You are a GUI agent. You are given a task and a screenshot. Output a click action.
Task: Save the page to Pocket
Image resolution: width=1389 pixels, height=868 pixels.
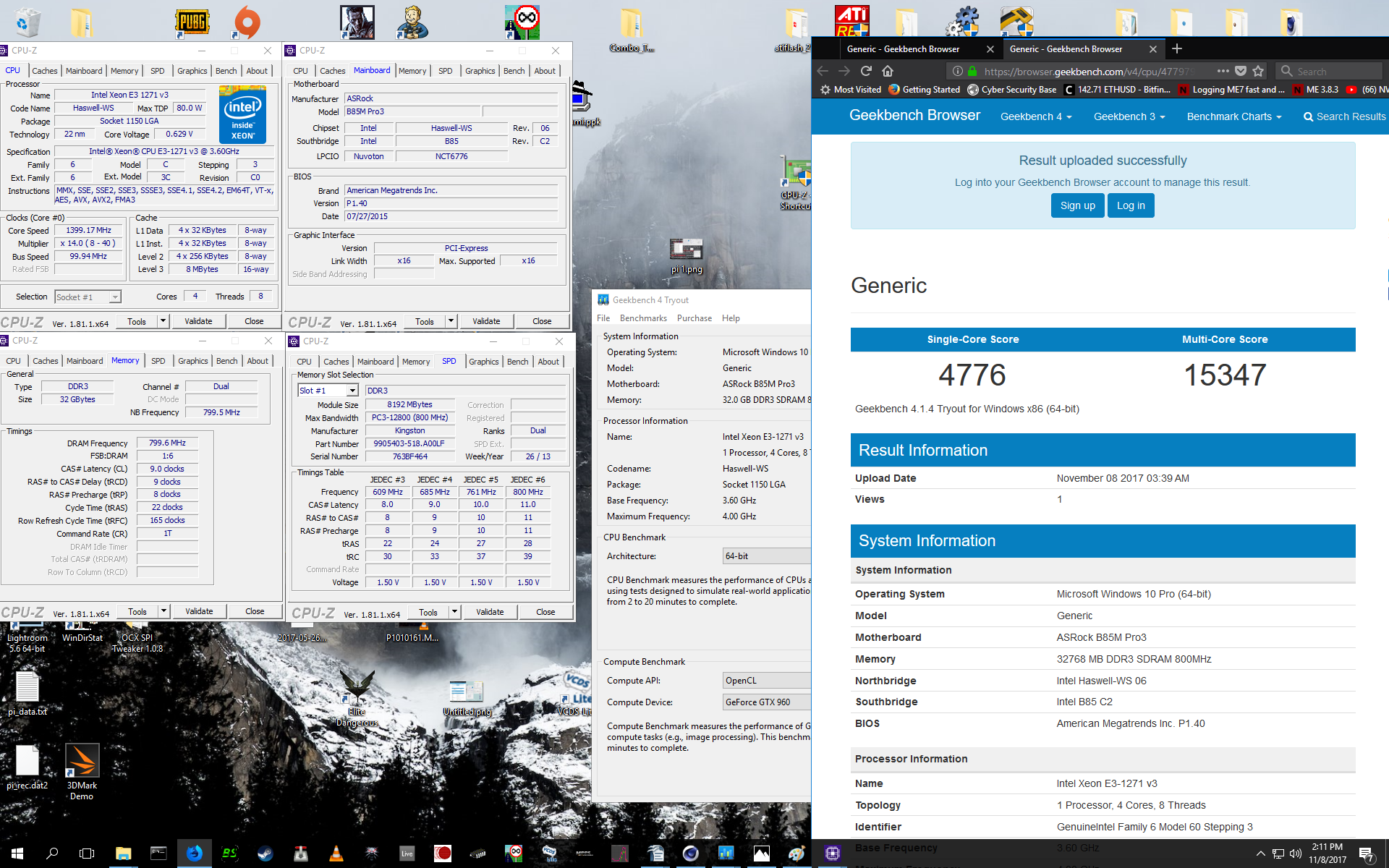tap(1241, 71)
